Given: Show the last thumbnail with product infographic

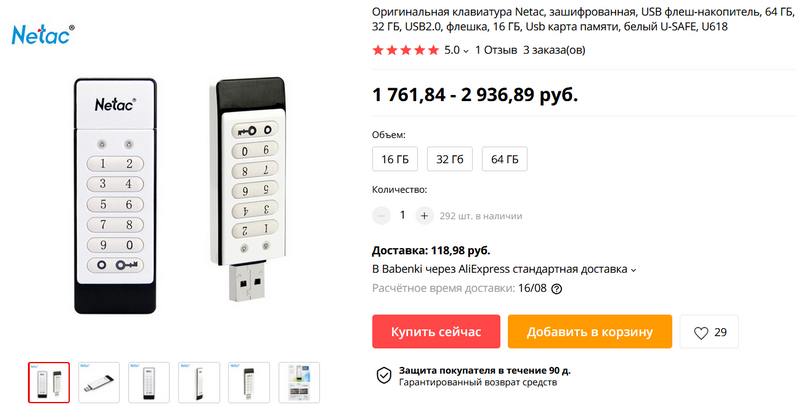Looking at the screenshot, I should (299, 383).
